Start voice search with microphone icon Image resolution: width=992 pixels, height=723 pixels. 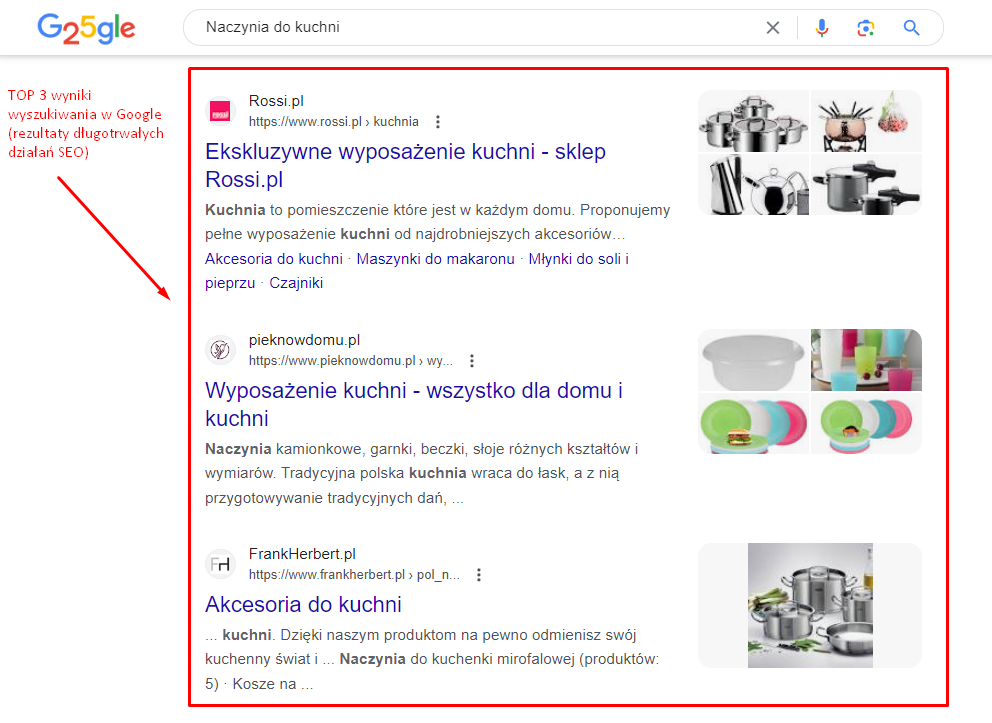click(822, 28)
